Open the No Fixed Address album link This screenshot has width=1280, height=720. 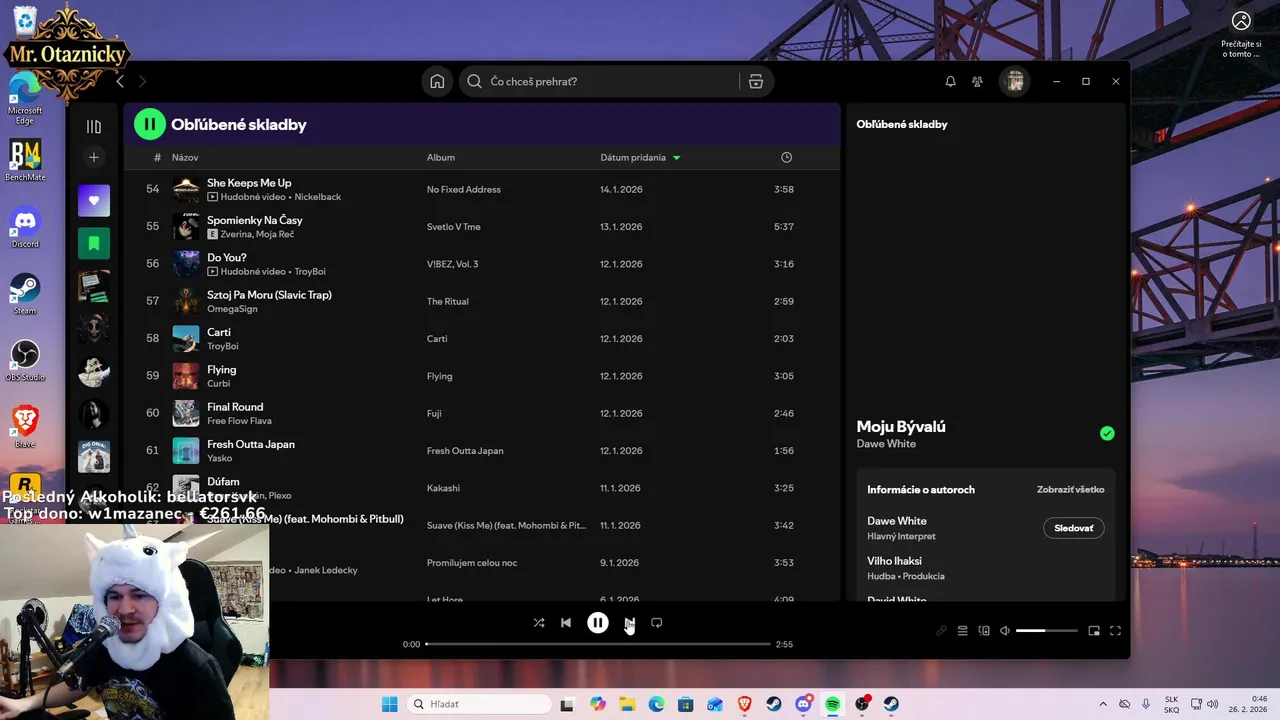(464, 190)
